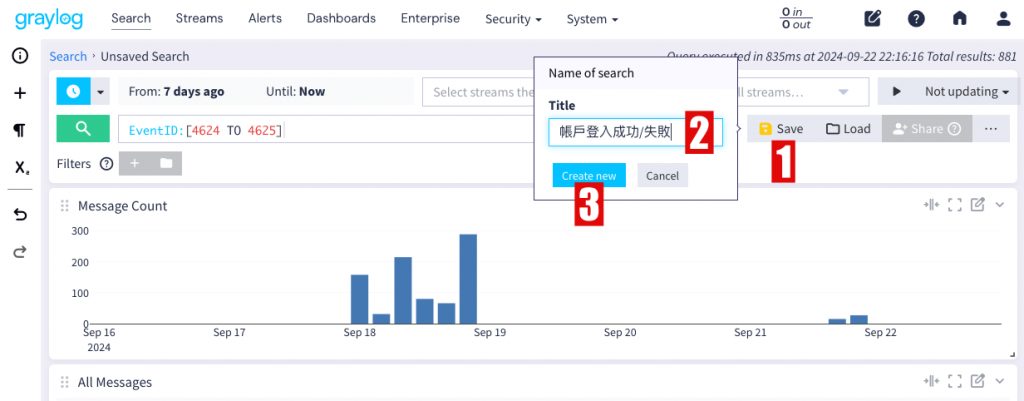Click the time range clock button

[x=73, y=91]
